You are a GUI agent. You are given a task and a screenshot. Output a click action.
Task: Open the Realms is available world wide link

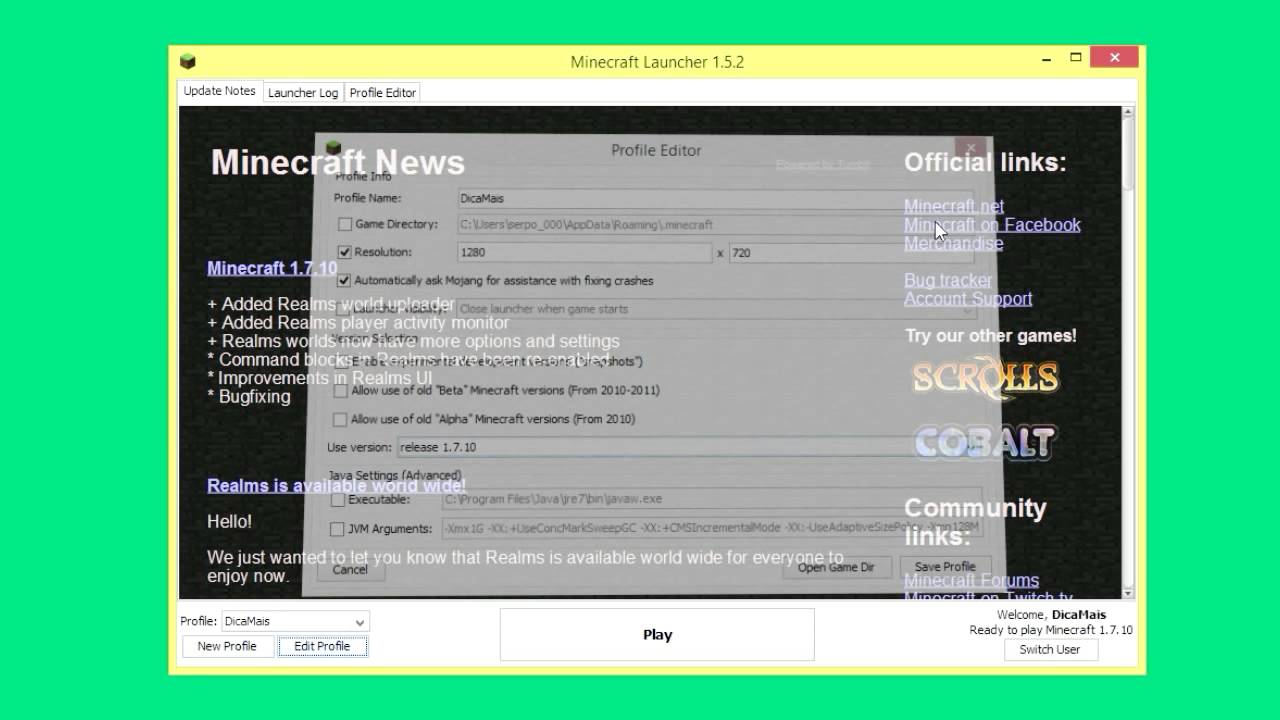(x=336, y=486)
